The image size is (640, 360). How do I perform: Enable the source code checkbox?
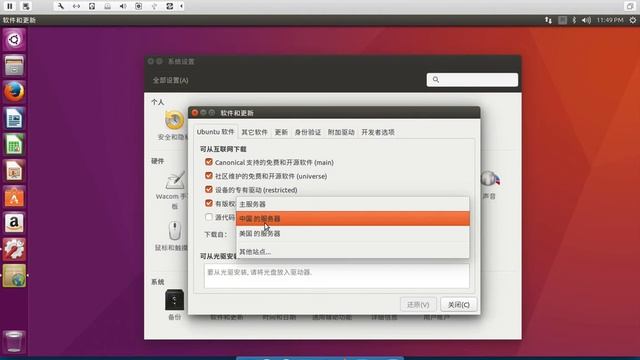(x=209, y=217)
